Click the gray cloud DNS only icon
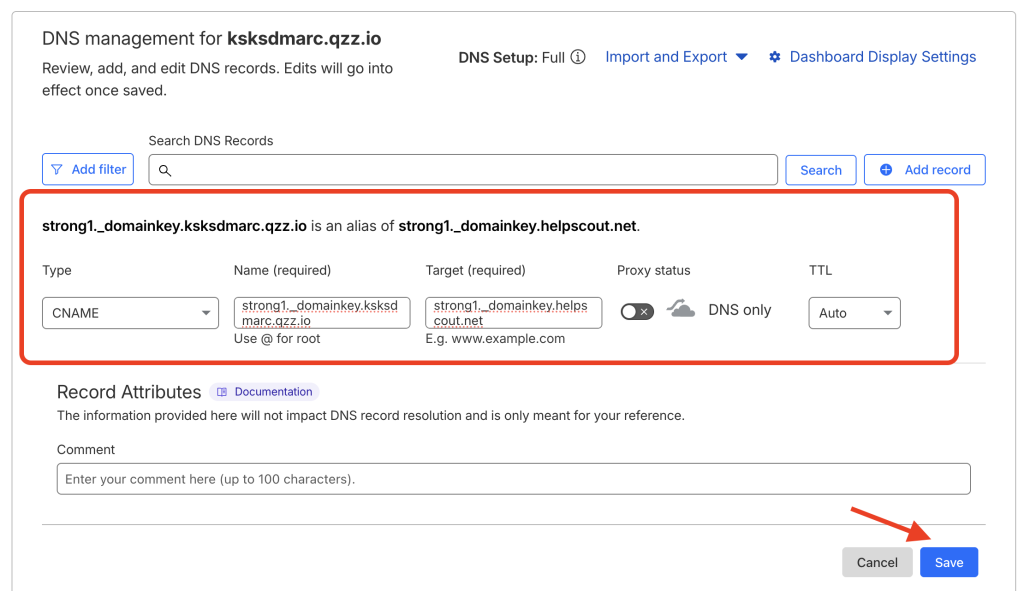The height and width of the screenshot is (591, 1024). (681, 310)
